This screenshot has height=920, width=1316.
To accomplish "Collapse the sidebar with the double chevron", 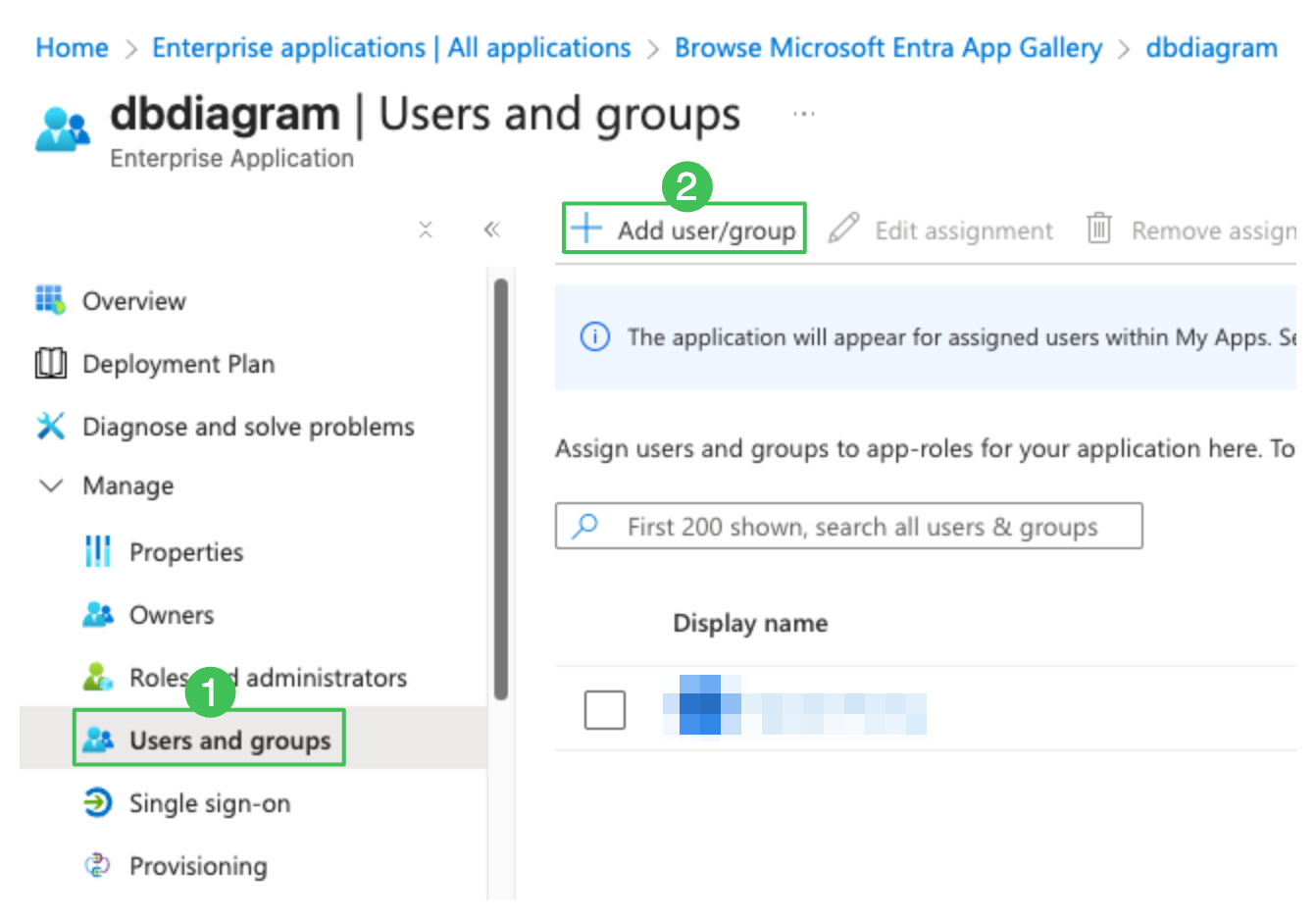I will tap(492, 229).
